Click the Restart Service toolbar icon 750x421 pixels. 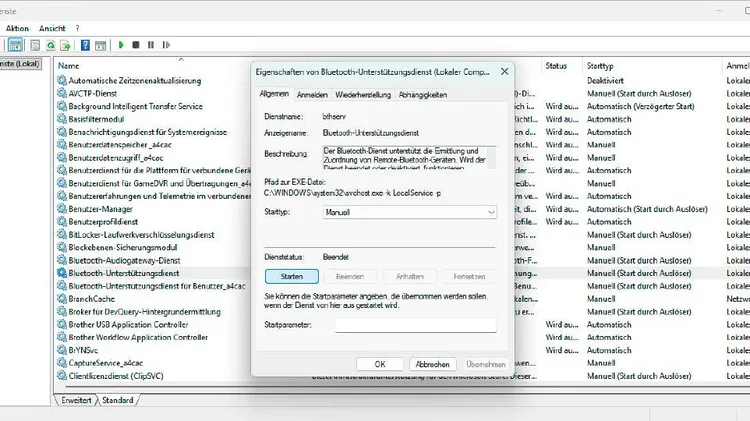tap(165, 45)
